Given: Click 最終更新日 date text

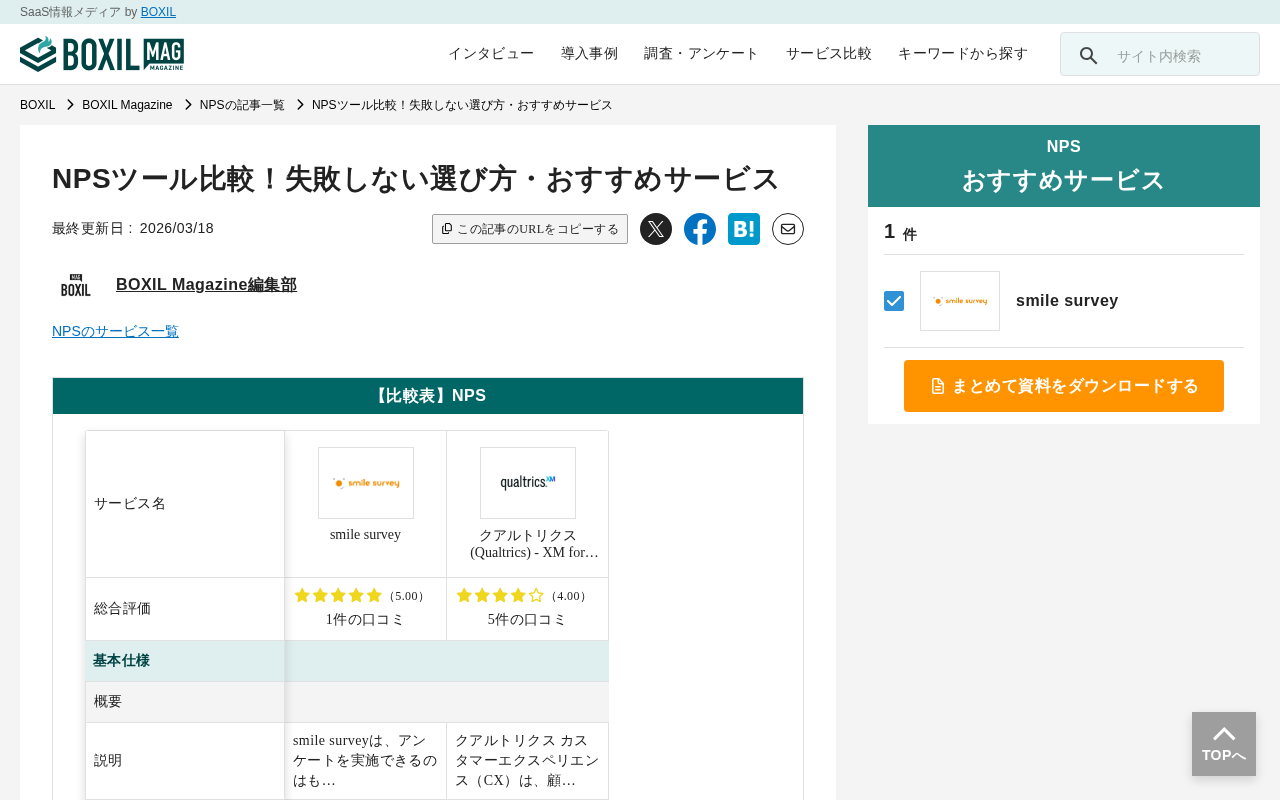Looking at the screenshot, I should [x=133, y=228].
